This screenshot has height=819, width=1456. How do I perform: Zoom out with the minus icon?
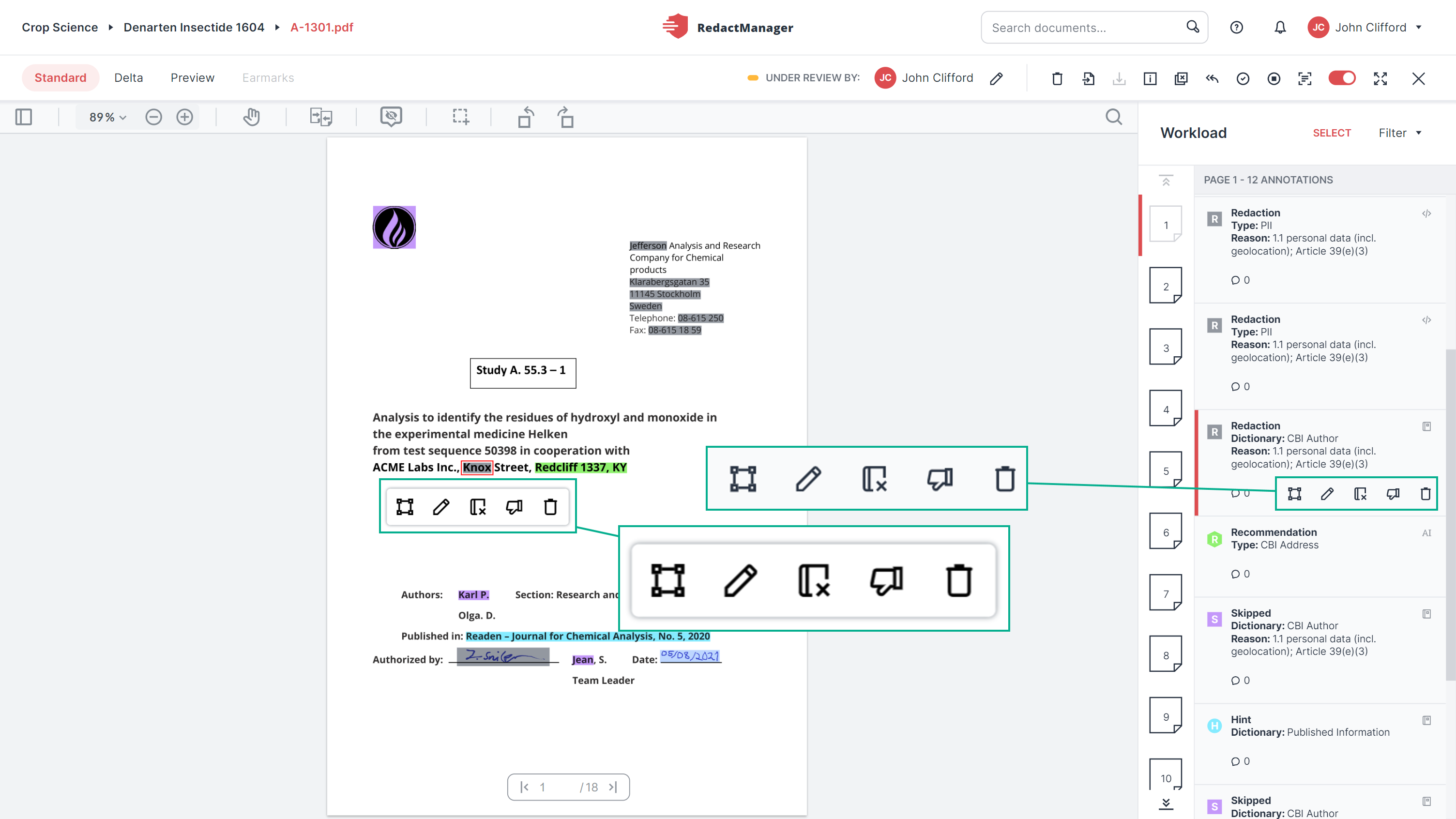[153, 117]
